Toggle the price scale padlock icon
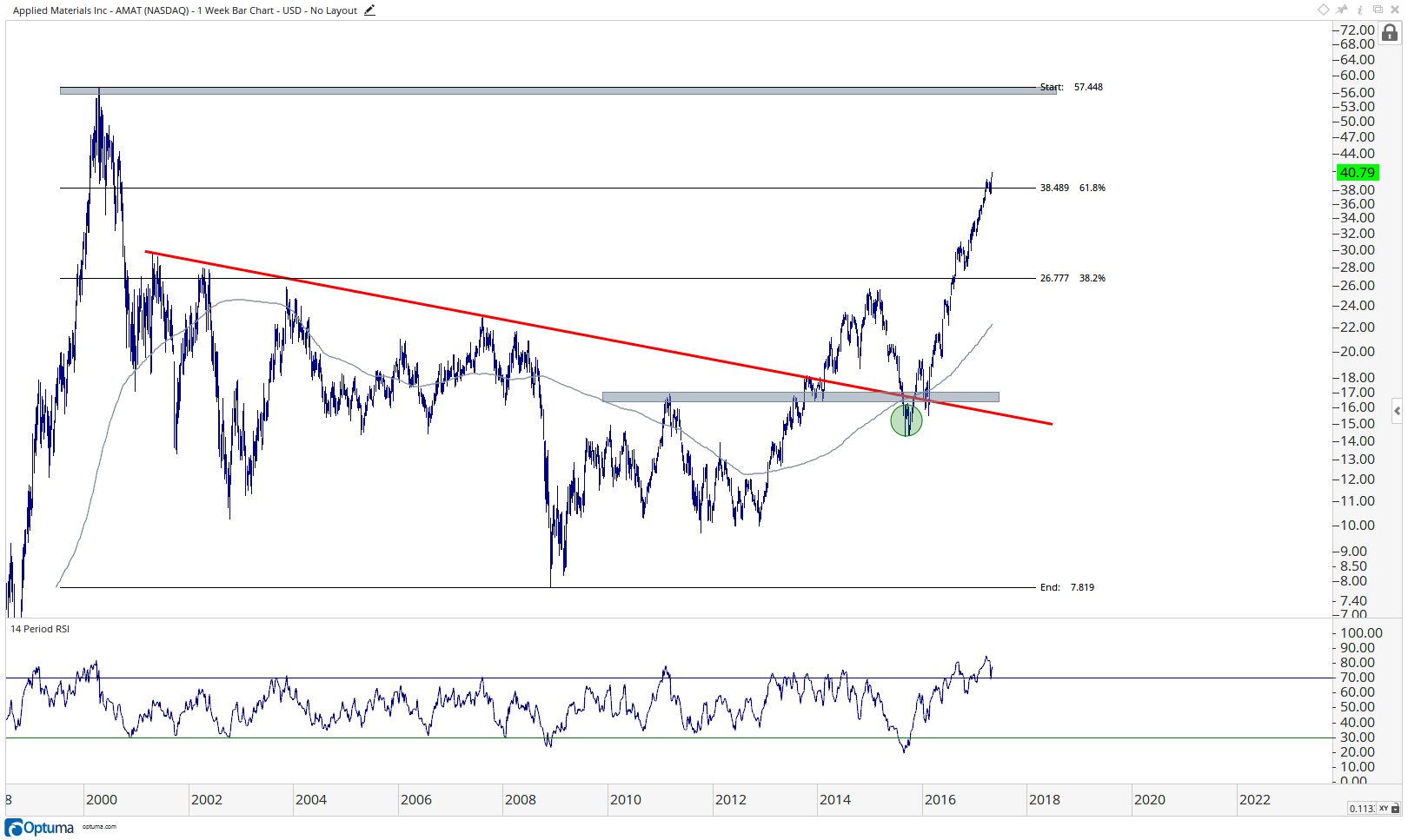The height and width of the screenshot is (840, 1408). pos(1390,33)
